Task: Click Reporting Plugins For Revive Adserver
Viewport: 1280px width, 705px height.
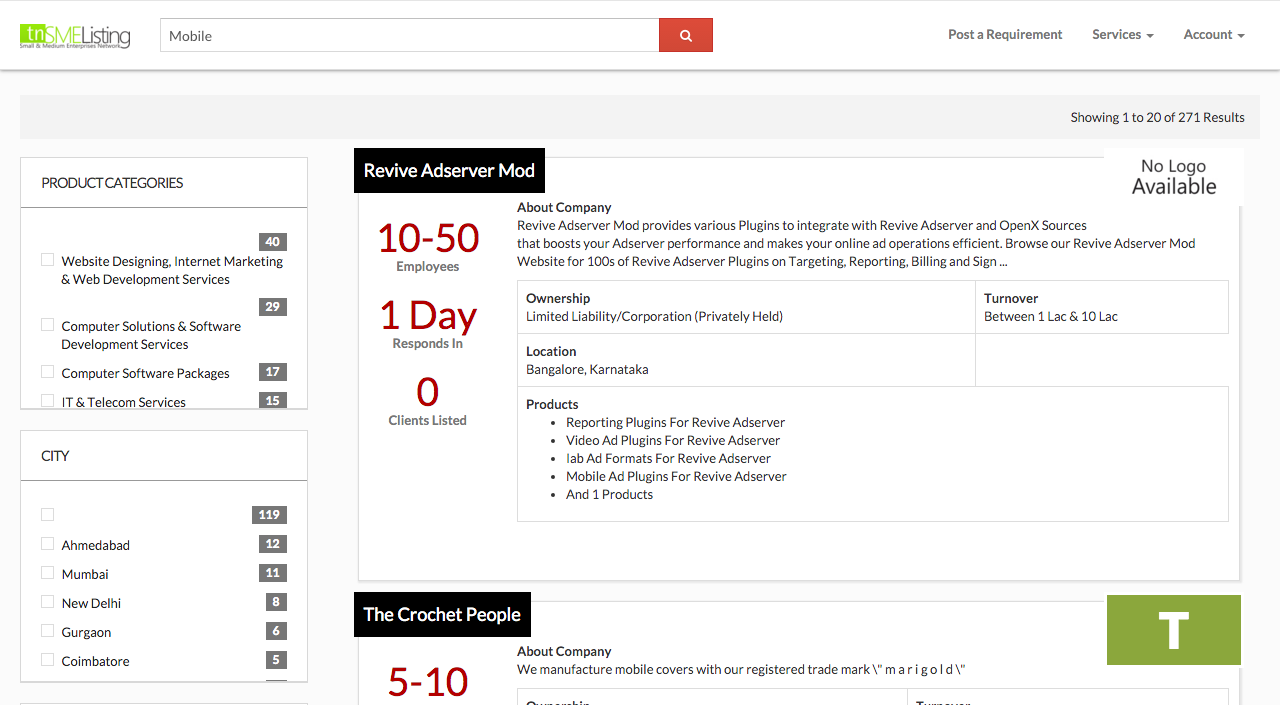Action: pyautogui.click(x=675, y=422)
